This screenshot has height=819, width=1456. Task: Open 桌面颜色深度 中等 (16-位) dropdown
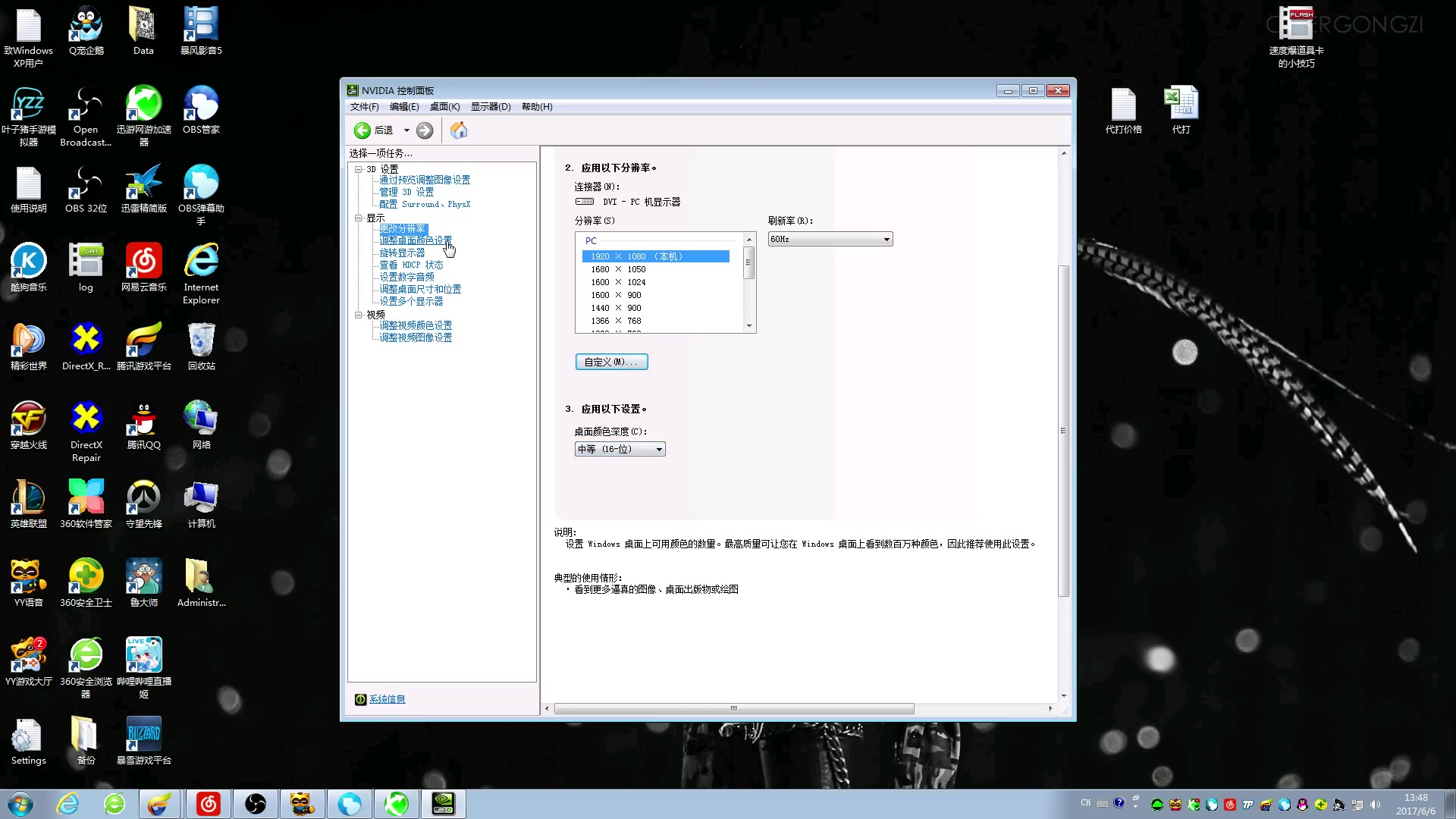click(620, 449)
